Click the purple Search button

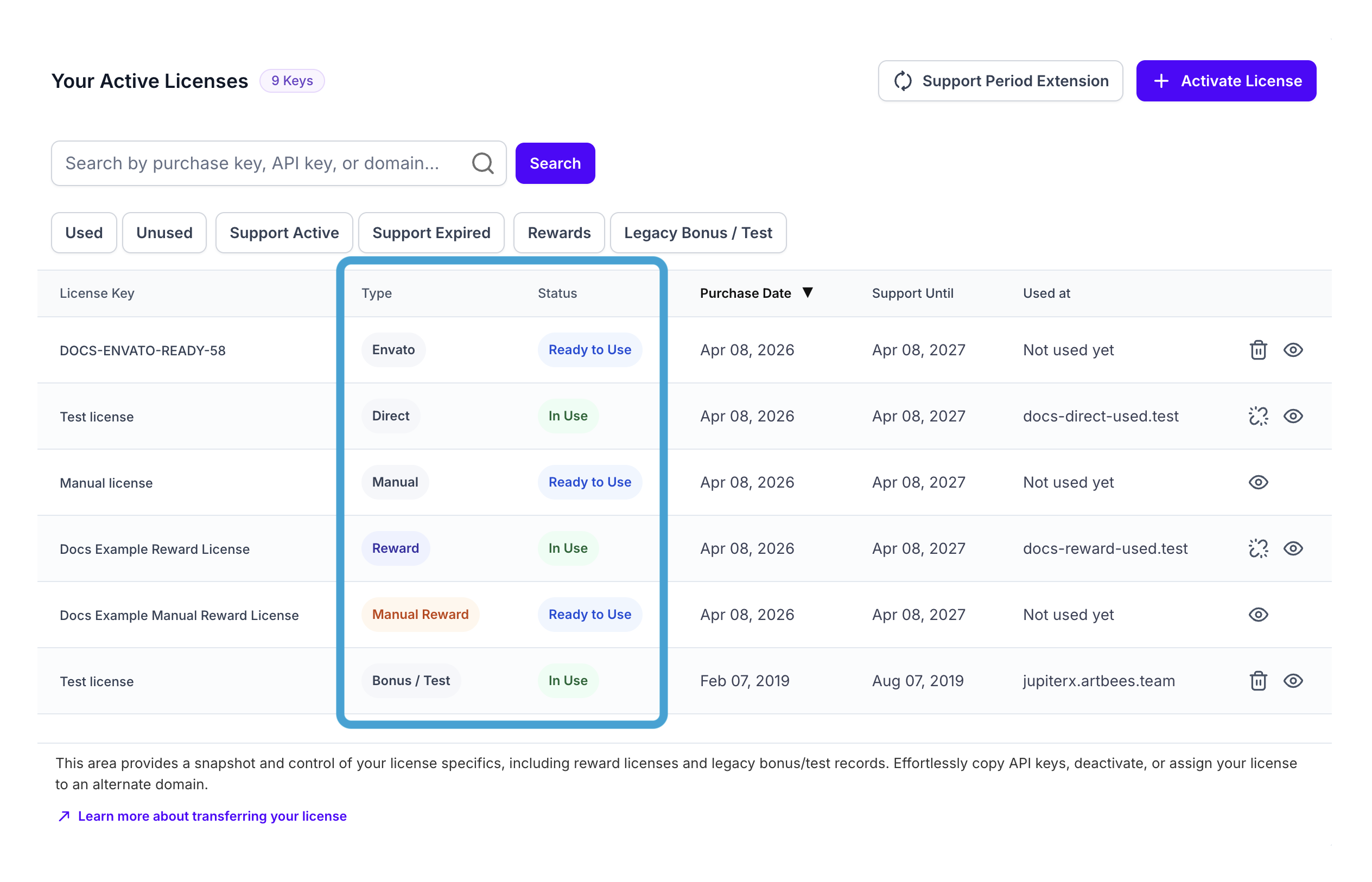555,163
